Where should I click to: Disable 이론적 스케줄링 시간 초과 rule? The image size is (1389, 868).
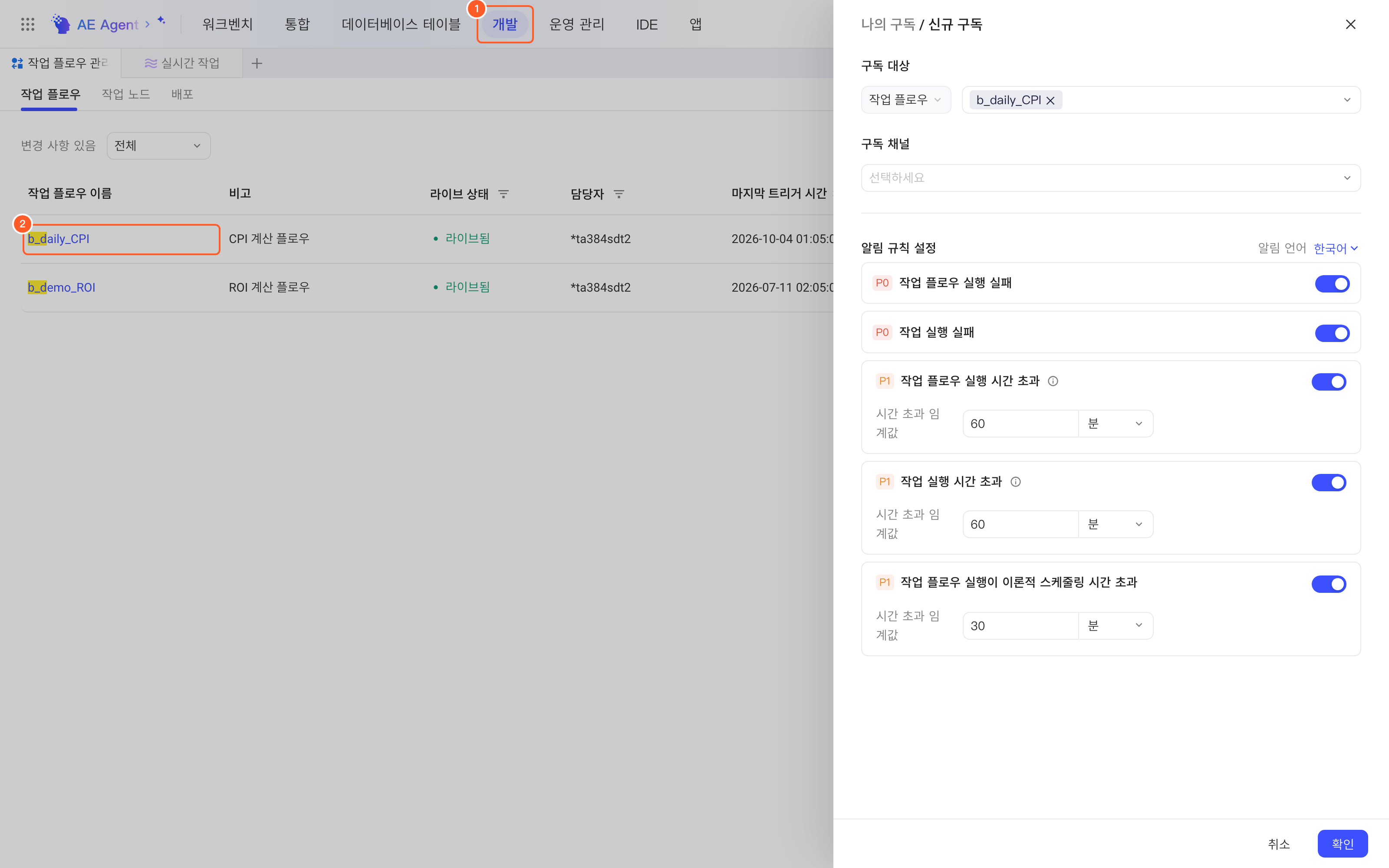pos(1329,584)
